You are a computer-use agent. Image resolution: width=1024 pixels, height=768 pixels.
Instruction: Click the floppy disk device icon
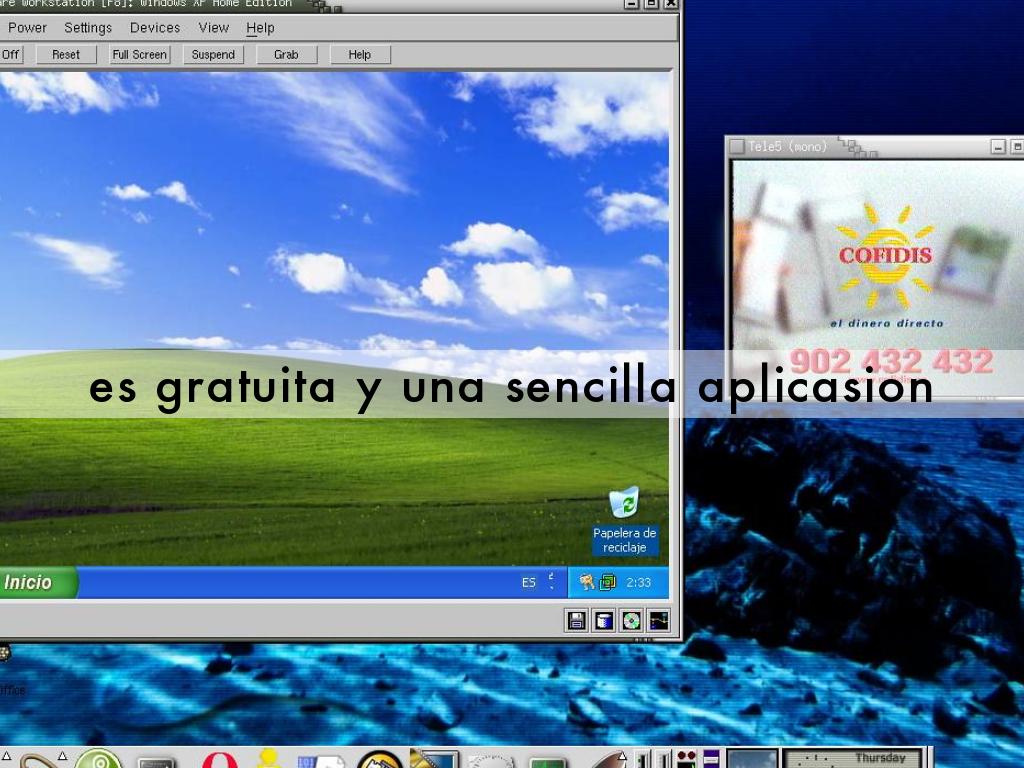[577, 621]
